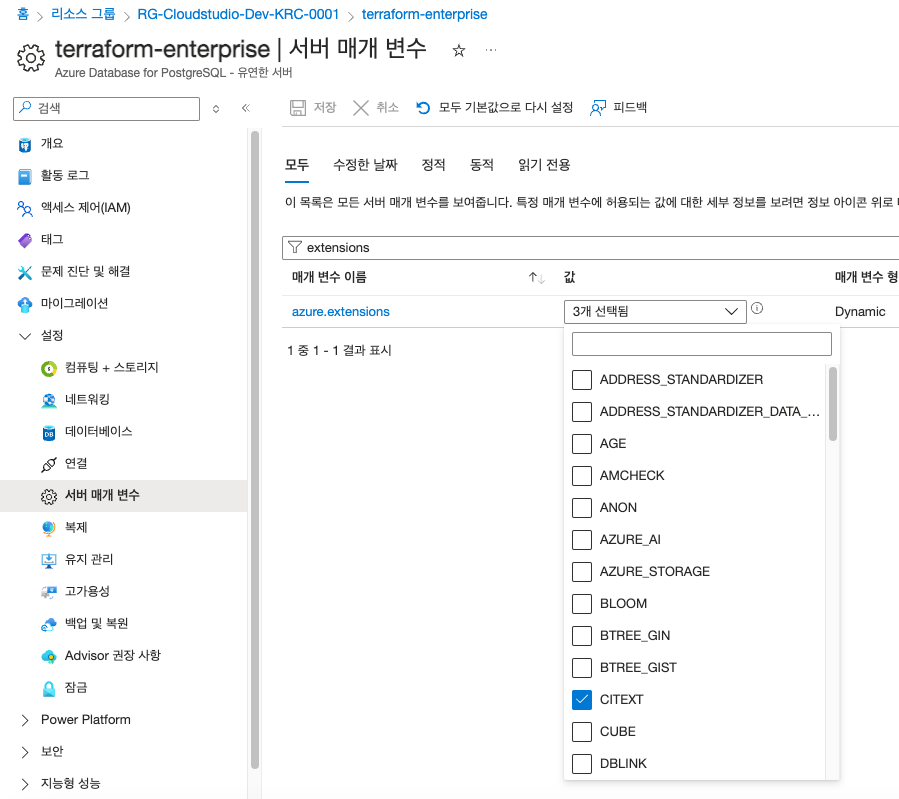Switch to the 수정한 날짜 tab
Screen dimensions: 899x799
coord(365,166)
